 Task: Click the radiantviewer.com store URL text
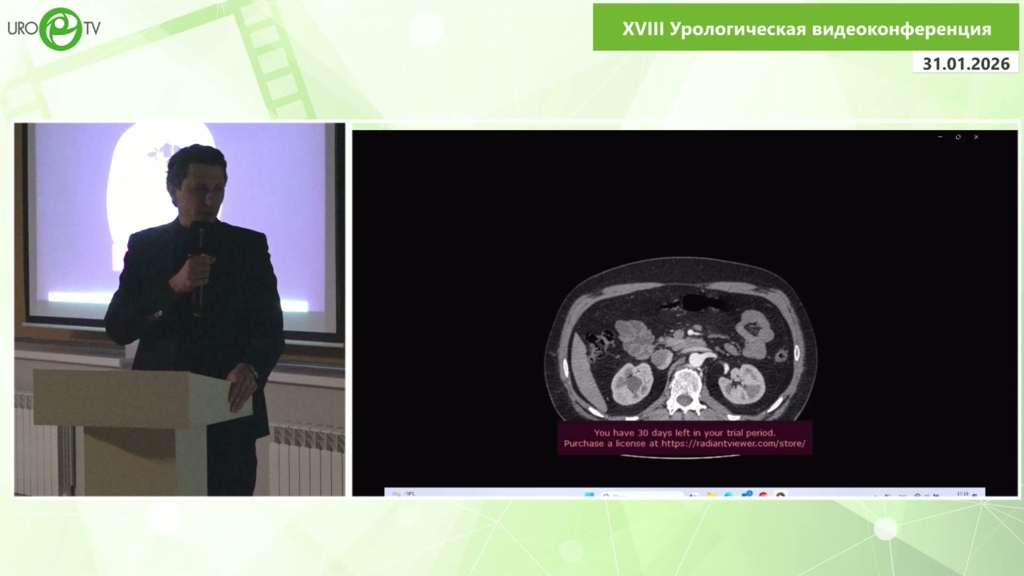735,443
